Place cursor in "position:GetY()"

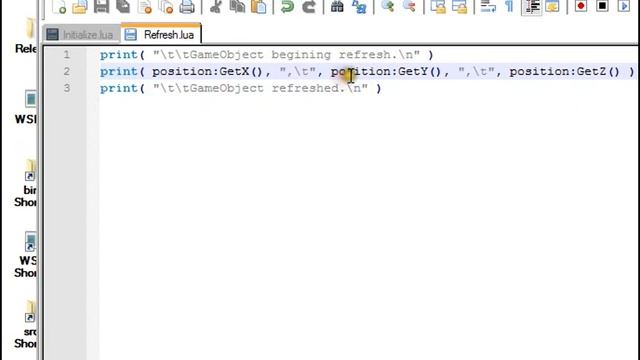386,71
